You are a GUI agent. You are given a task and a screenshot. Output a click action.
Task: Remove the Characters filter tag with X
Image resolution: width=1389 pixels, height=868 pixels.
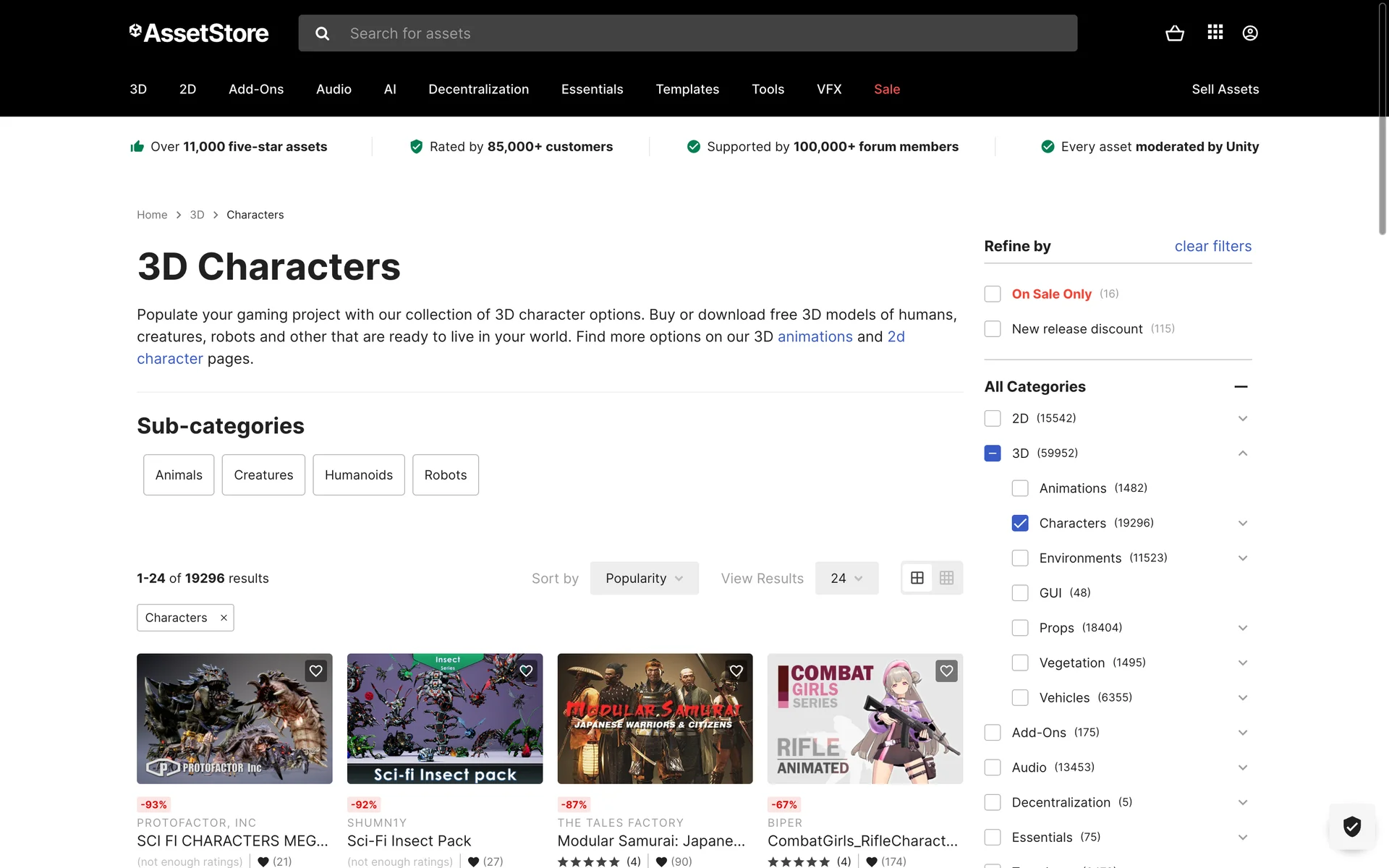[224, 618]
